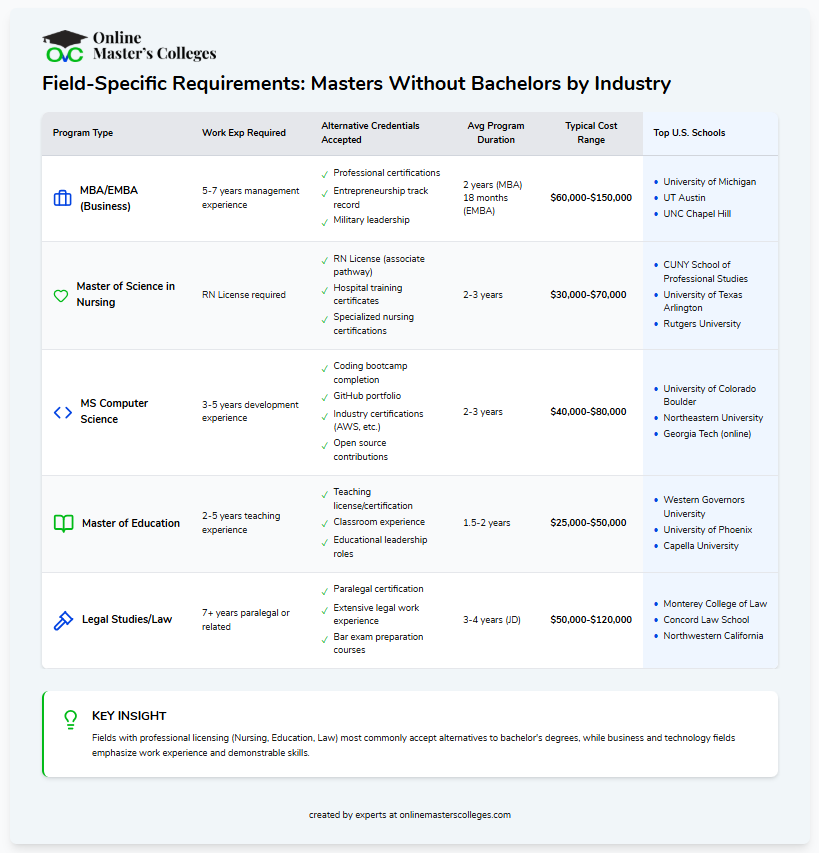Click Western Governors University entry
The width and height of the screenshot is (819, 853).
tap(704, 506)
